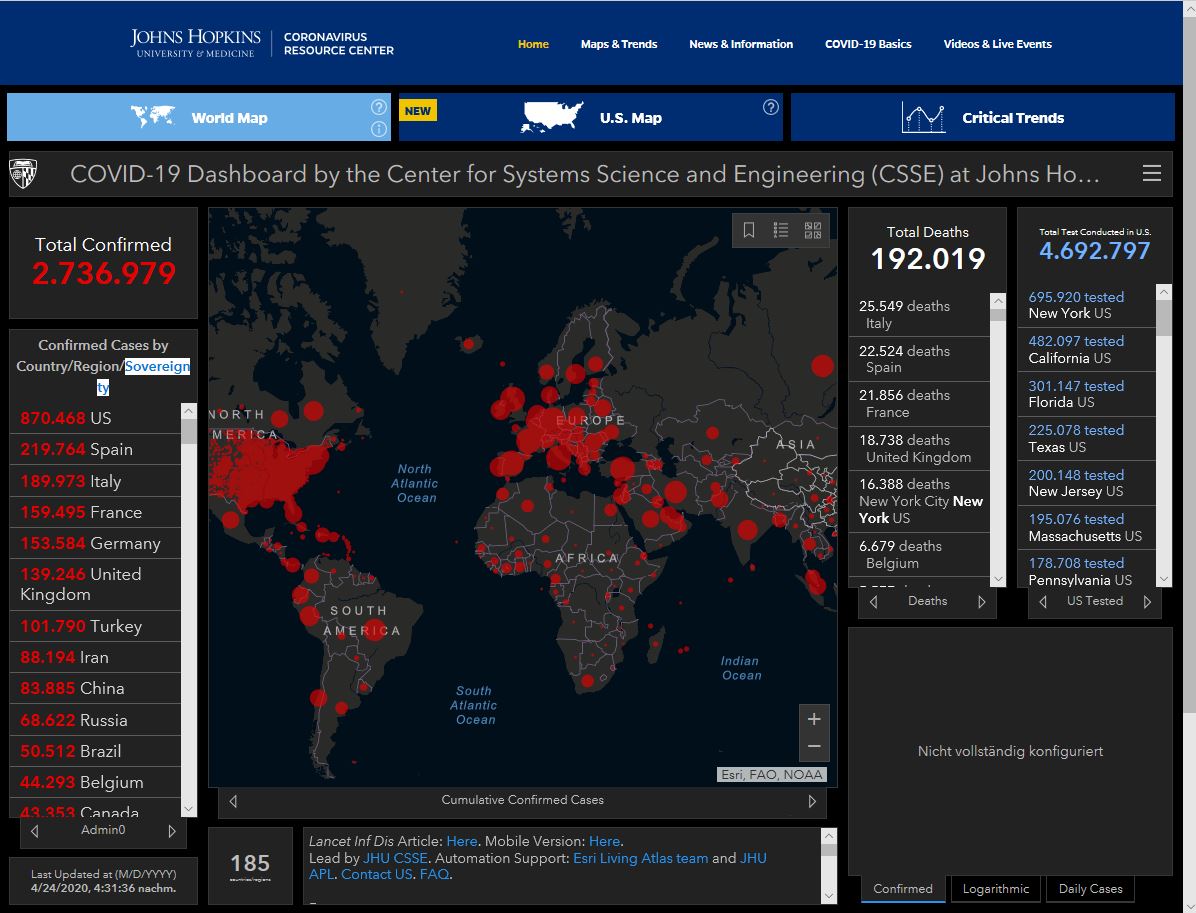
Task: Select '200.148 tested New Jersey US' entry
Action: (x=1086, y=483)
